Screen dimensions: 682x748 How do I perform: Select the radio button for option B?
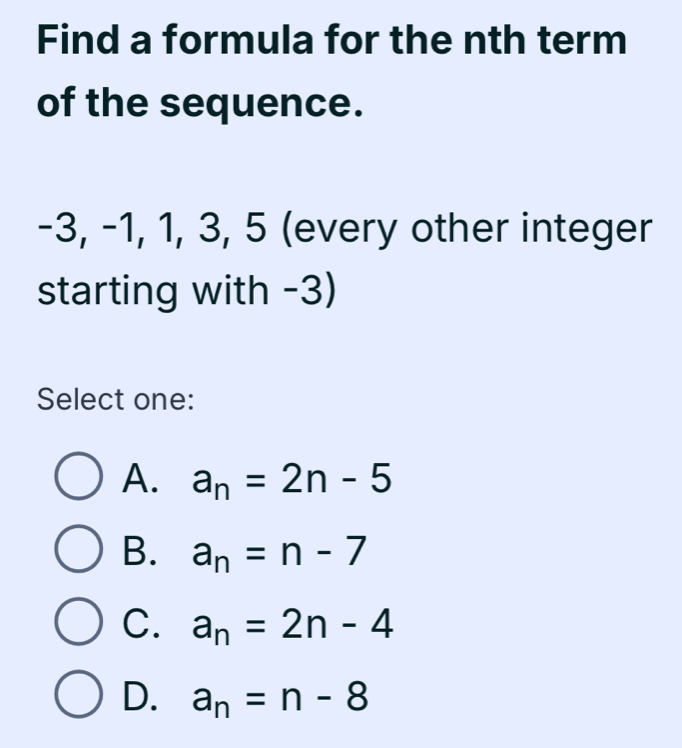click(82, 551)
